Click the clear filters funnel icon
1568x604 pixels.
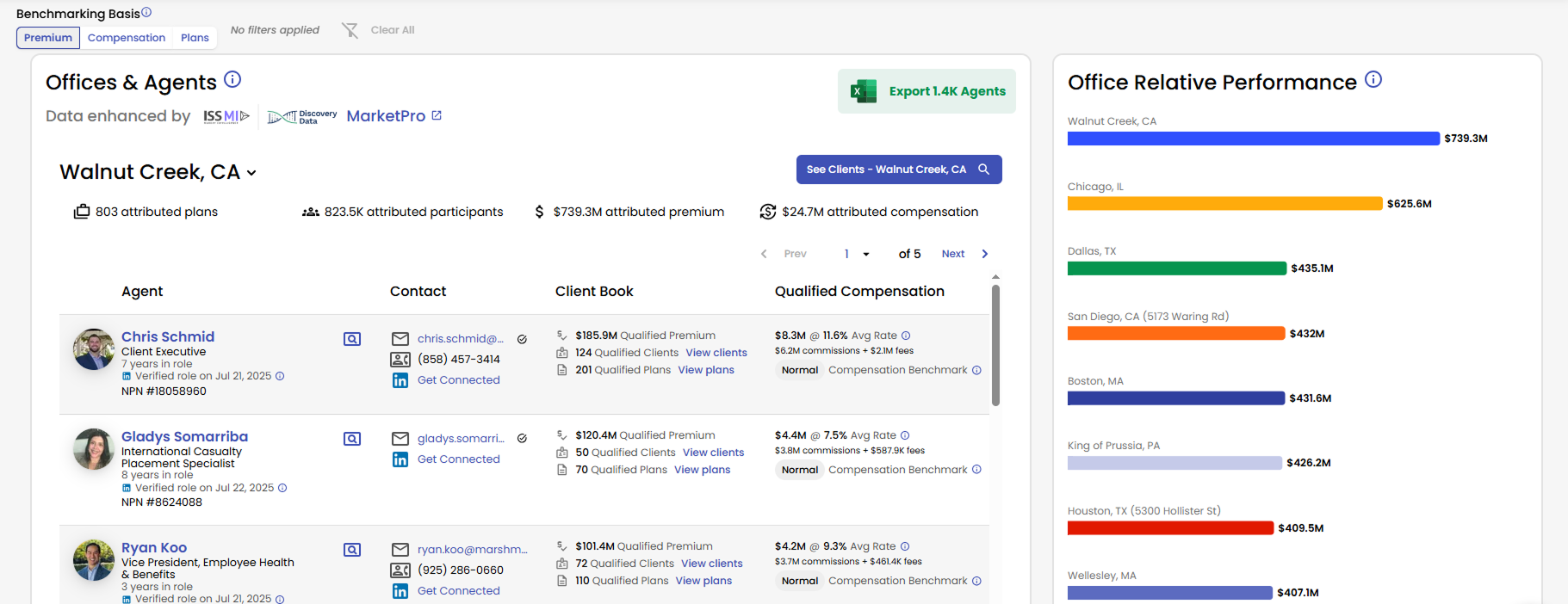pyautogui.click(x=350, y=30)
